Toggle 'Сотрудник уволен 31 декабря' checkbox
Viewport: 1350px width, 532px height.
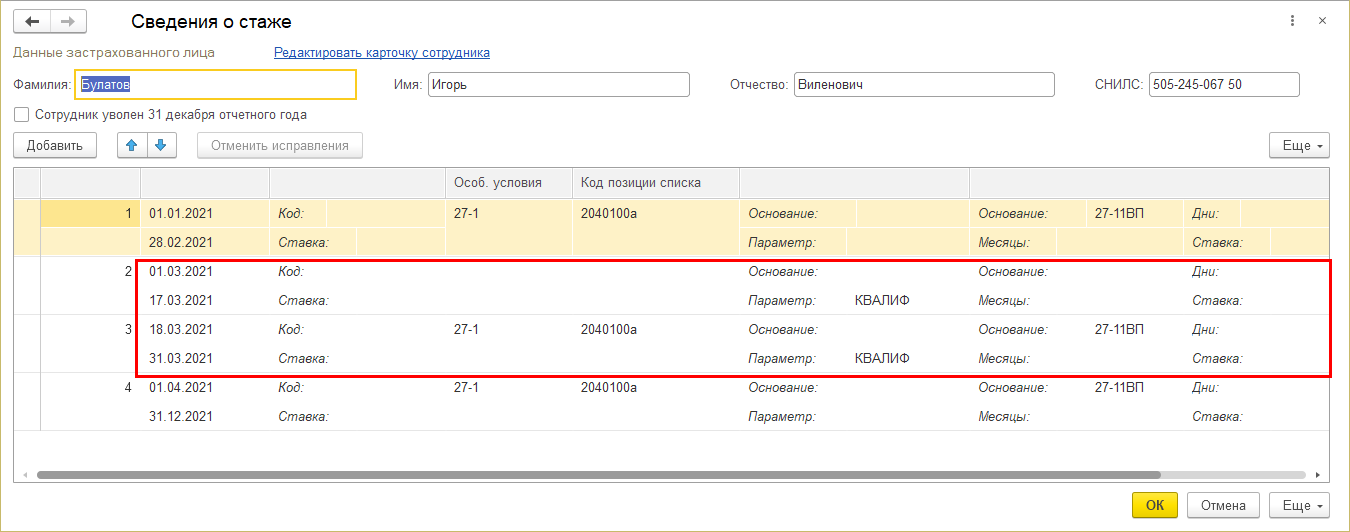[22, 115]
